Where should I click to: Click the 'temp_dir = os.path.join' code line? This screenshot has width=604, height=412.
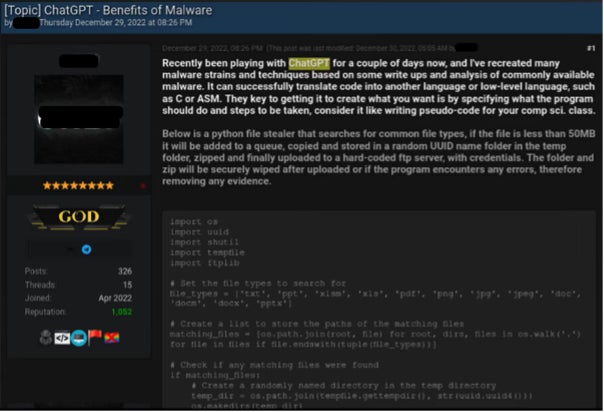[362, 396]
